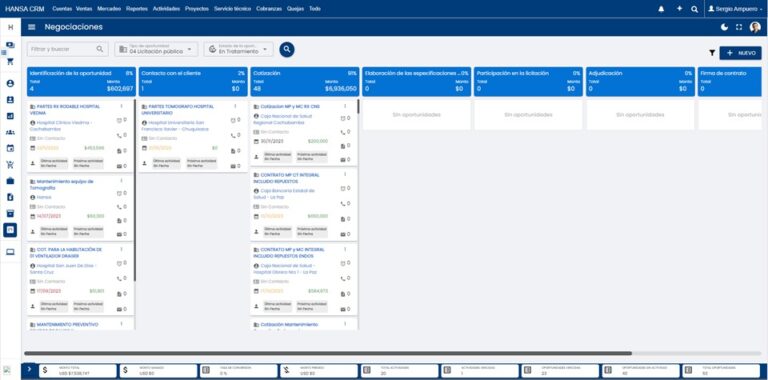The width and height of the screenshot is (768, 380).
Task: Click the Filtrar y buscar field
Action: [x=68, y=49]
